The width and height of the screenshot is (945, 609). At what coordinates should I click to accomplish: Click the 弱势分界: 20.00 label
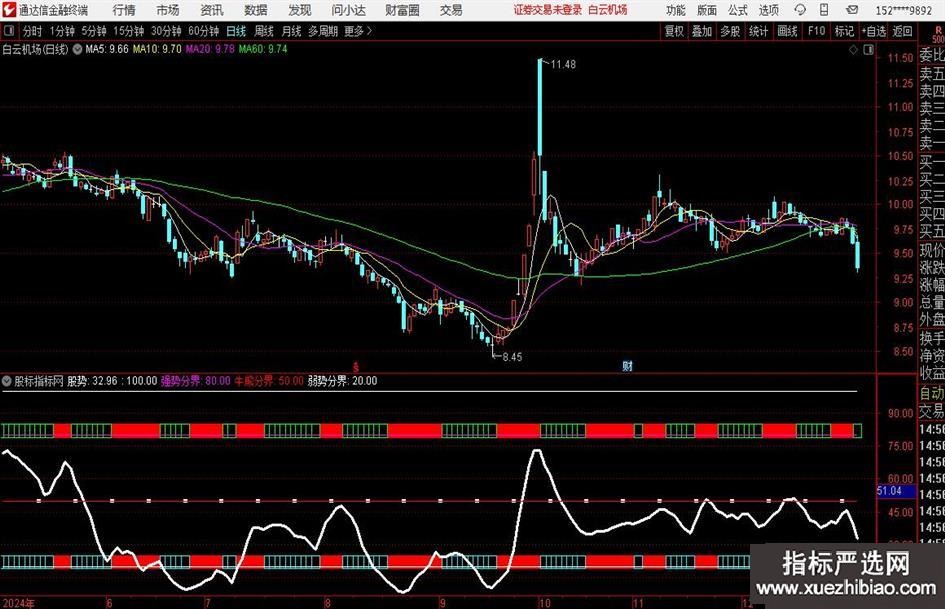[x=342, y=381]
